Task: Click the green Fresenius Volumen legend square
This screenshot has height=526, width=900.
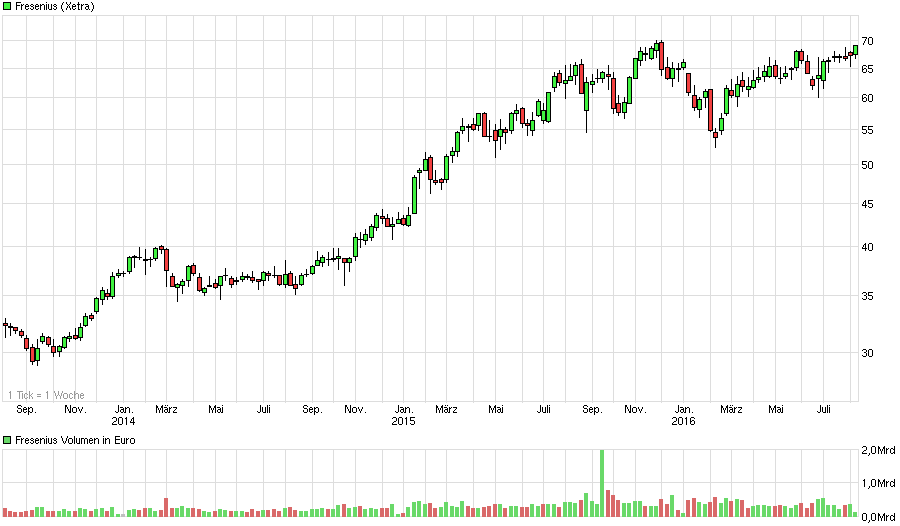Action: (7, 440)
